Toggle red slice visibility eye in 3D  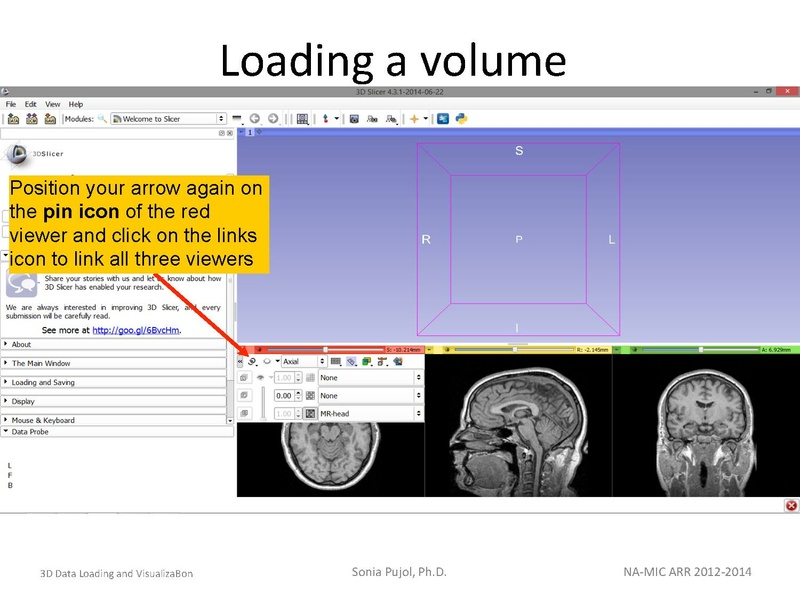(267, 362)
